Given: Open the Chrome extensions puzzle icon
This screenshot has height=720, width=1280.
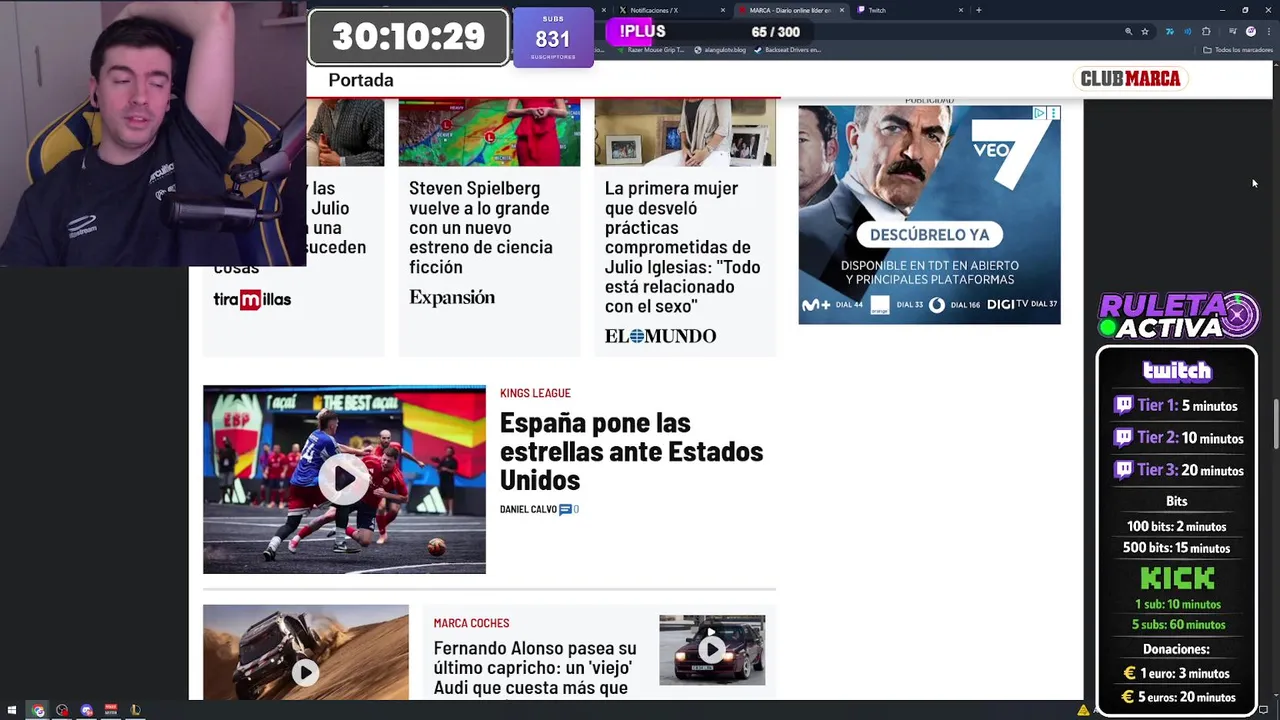Looking at the screenshot, I should [x=1206, y=32].
